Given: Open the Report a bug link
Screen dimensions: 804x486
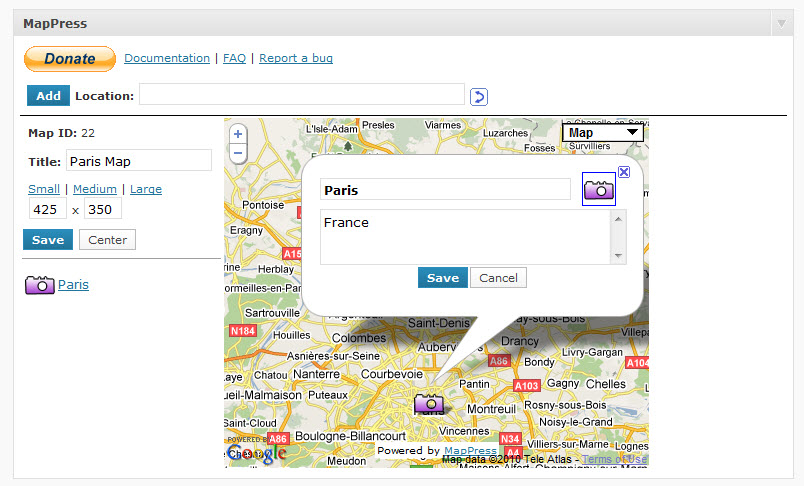Looking at the screenshot, I should [x=296, y=58].
